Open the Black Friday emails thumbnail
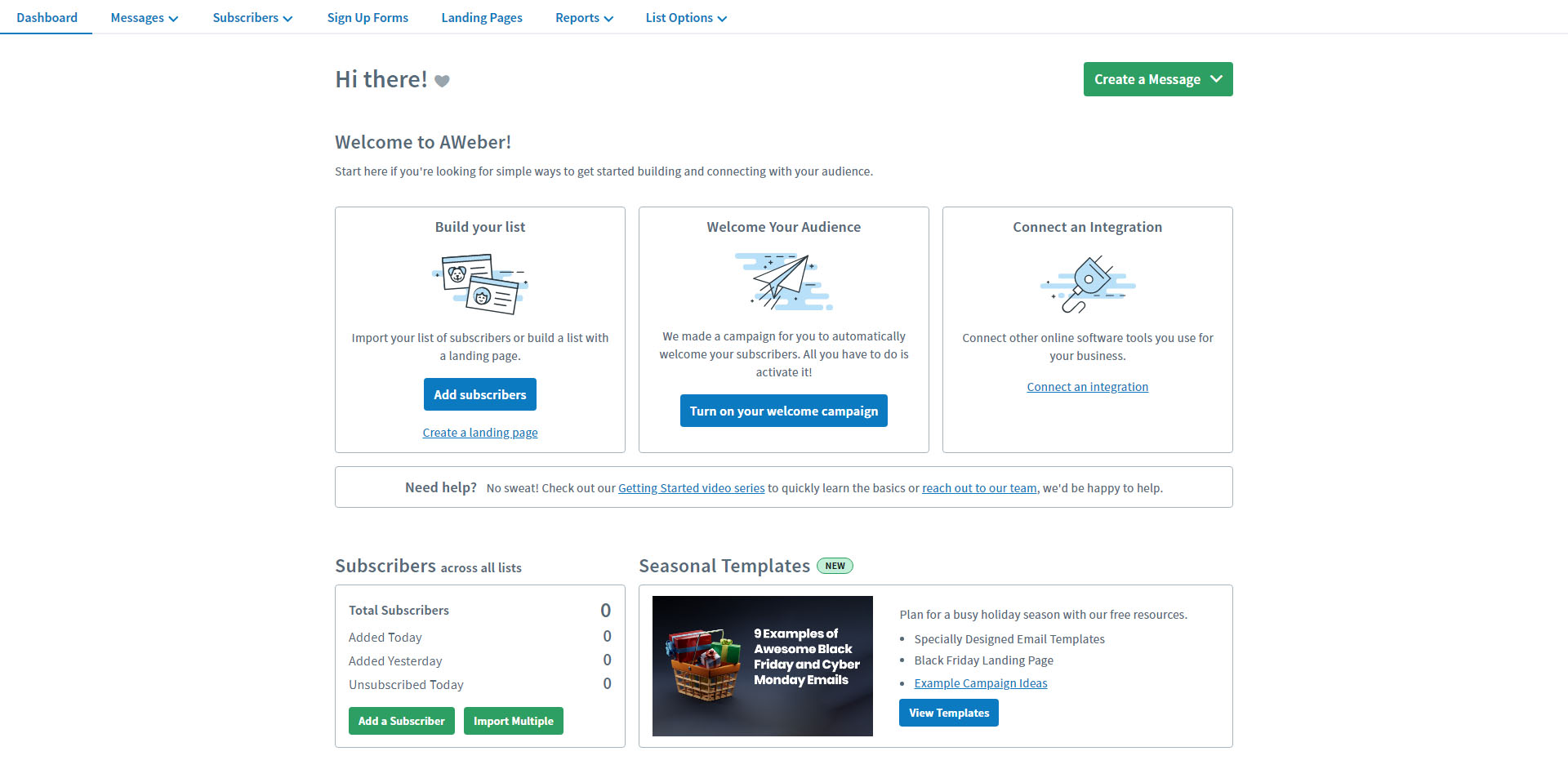This screenshot has width=1568, height=778. click(x=763, y=666)
